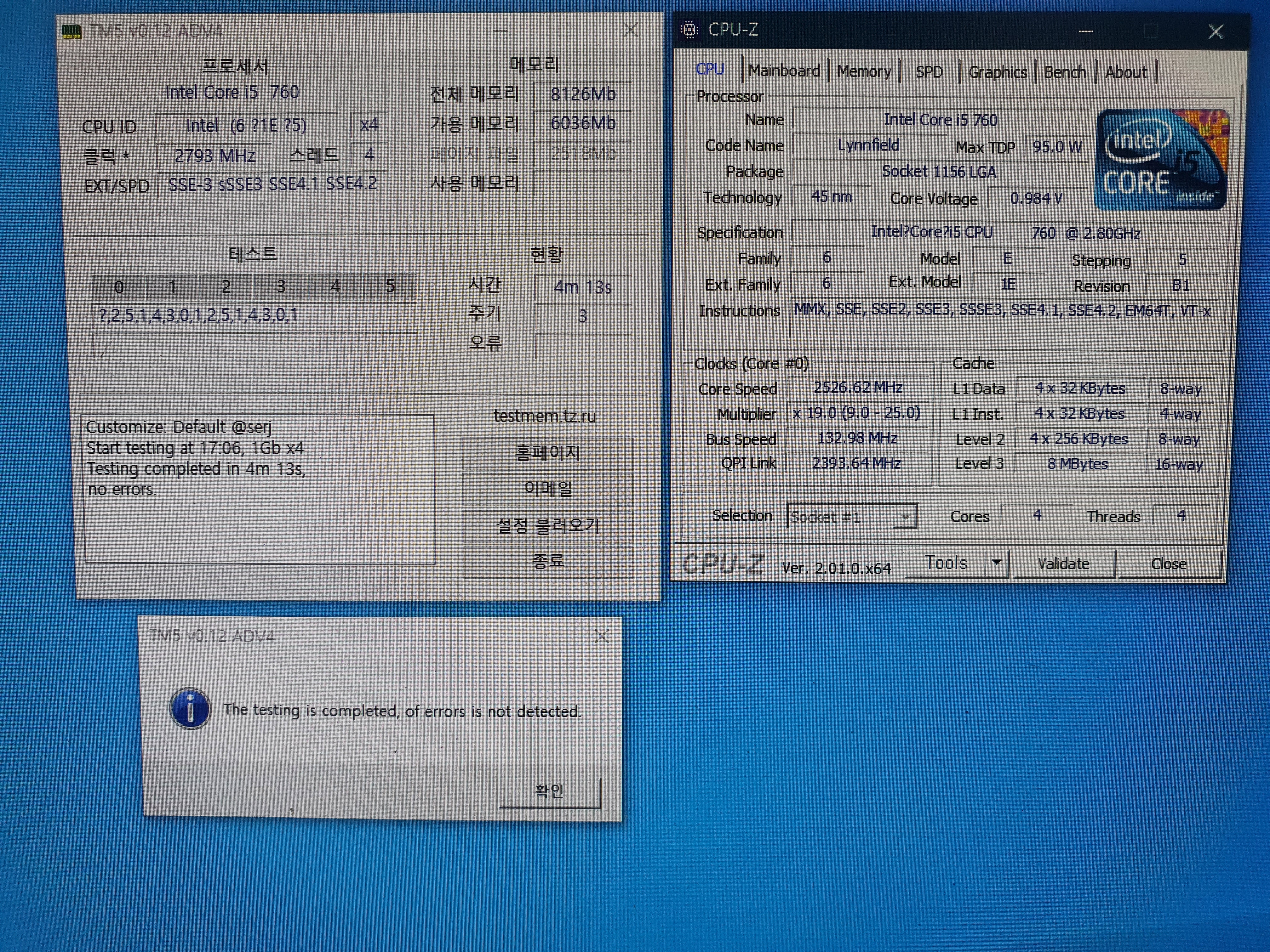Click the 이메일 button in TM5
The height and width of the screenshot is (952, 1270).
[x=548, y=489]
